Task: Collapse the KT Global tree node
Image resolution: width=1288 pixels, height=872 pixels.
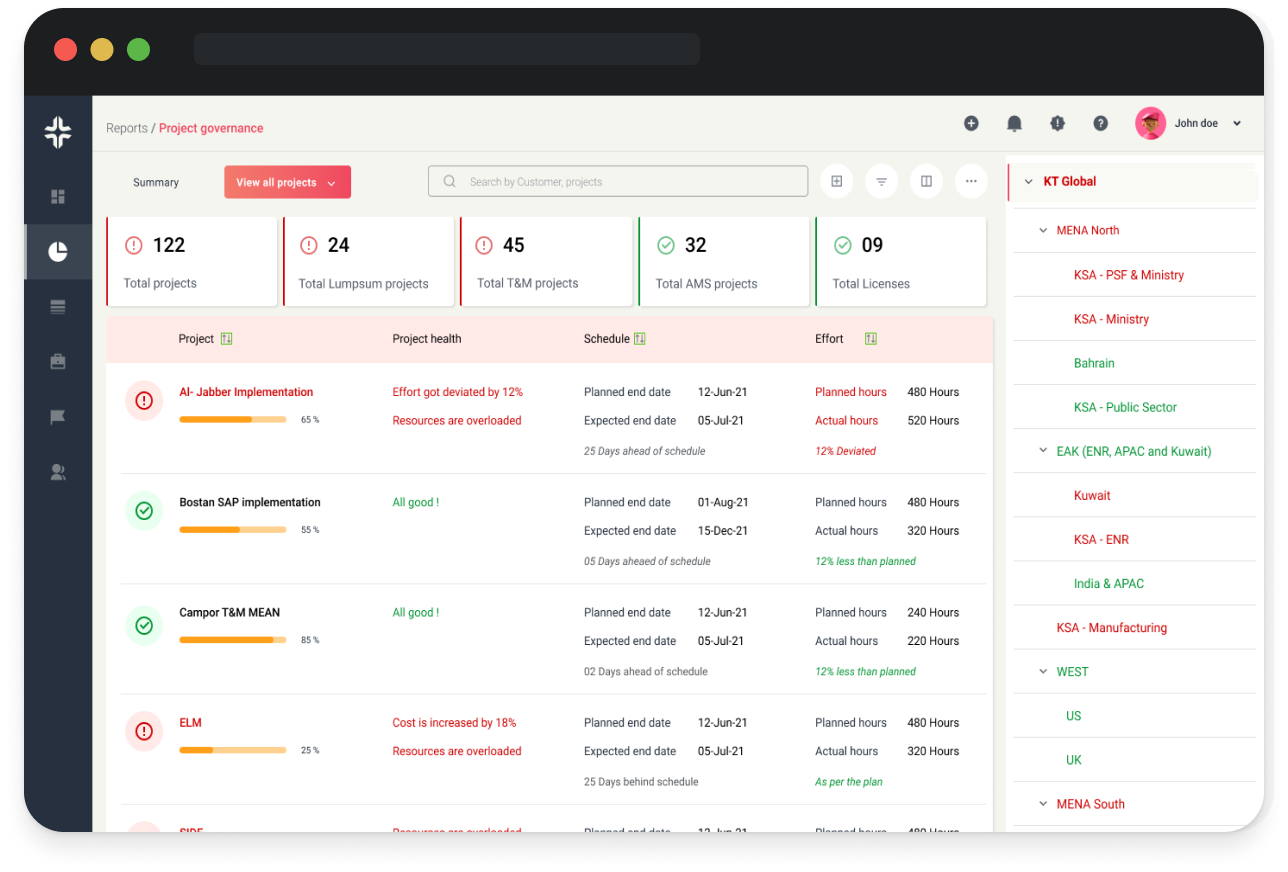Action: click(x=1028, y=182)
